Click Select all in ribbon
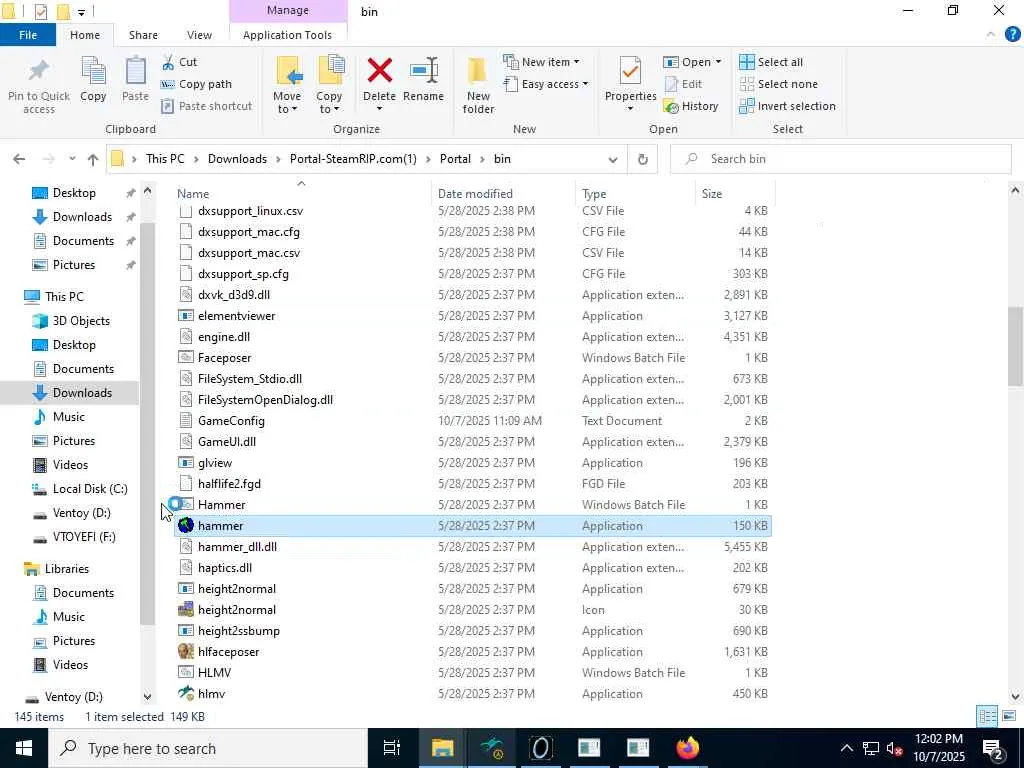The height and width of the screenshot is (768, 1024). tap(771, 62)
